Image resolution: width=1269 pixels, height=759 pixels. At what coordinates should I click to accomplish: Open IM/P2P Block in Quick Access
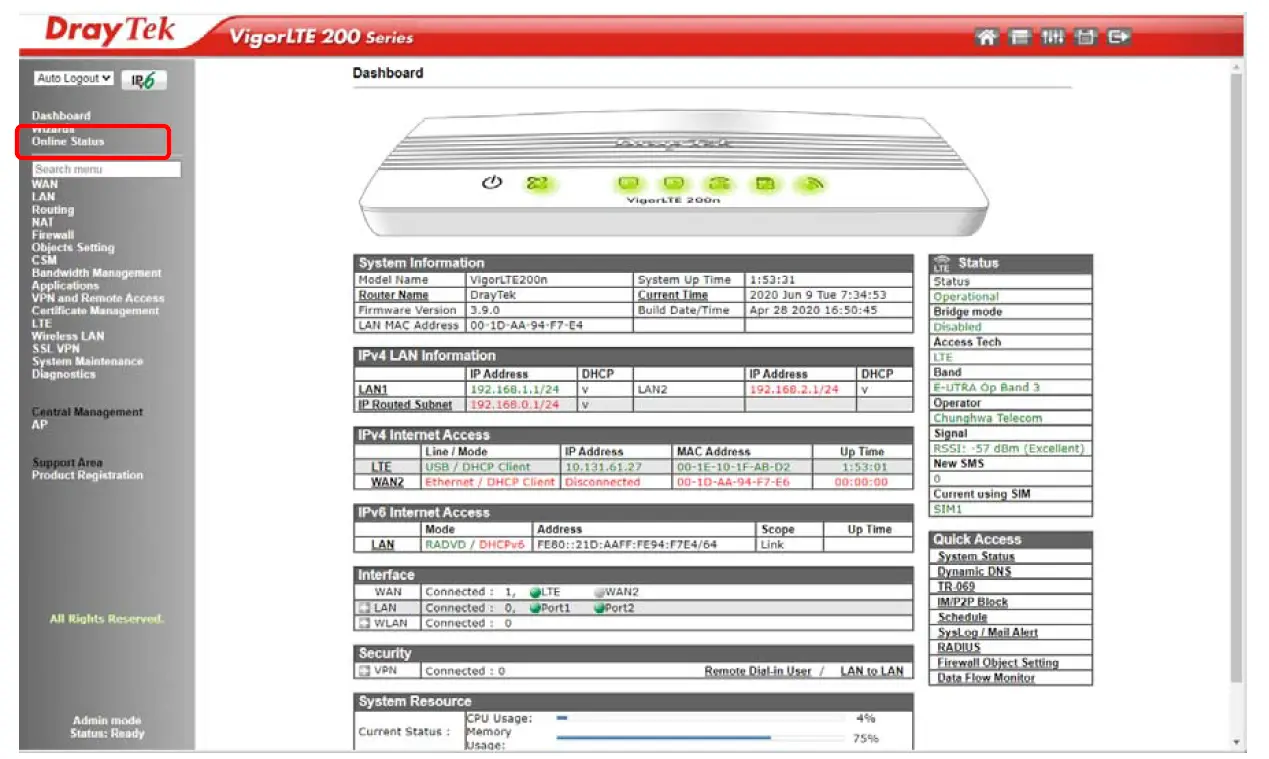(x=973, y=602)
